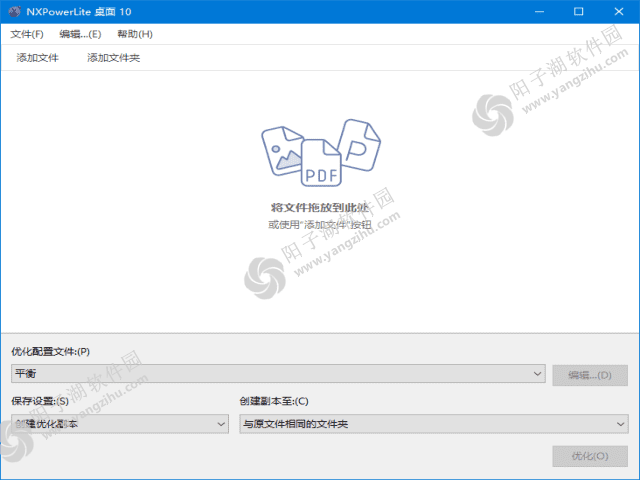Click the image file icon in drop area
640x480 pixels.
282,151
